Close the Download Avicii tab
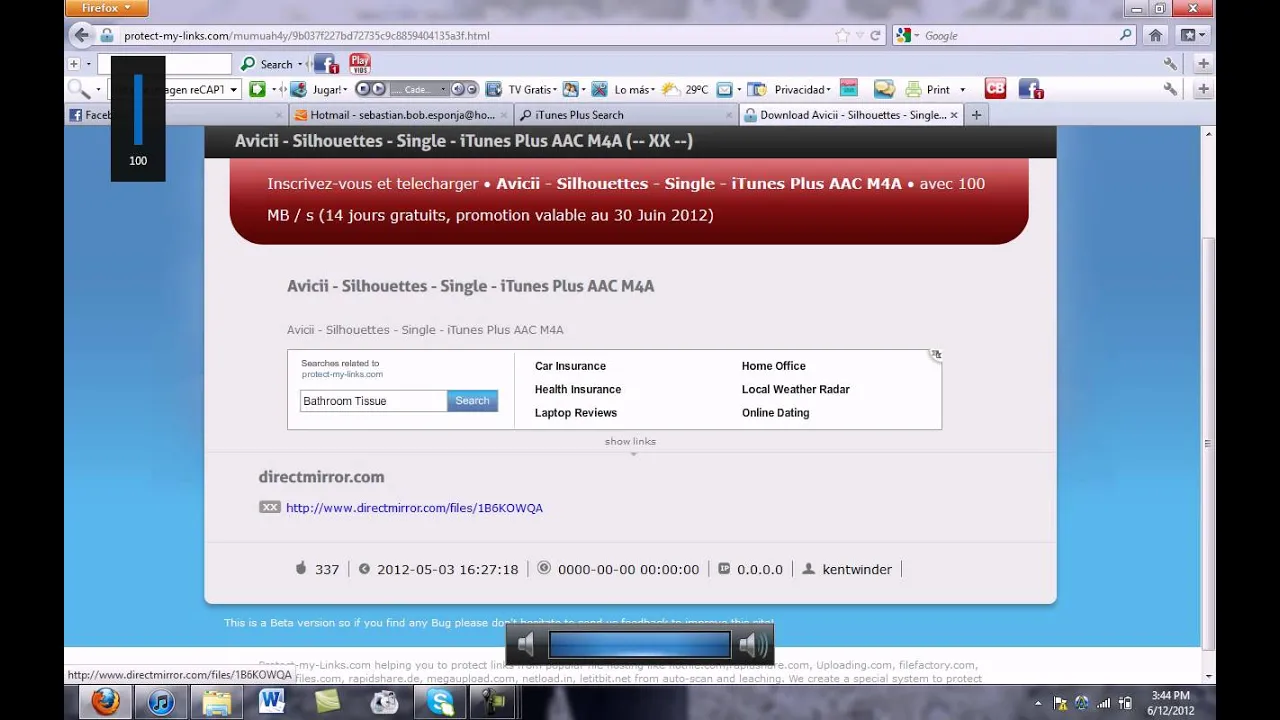 [x=953, y=115]
